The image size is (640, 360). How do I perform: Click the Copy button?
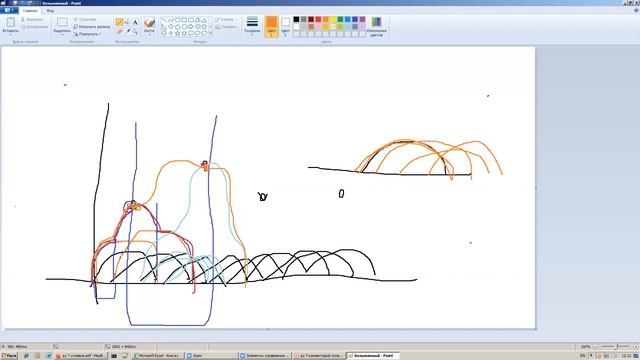[35, 27]
